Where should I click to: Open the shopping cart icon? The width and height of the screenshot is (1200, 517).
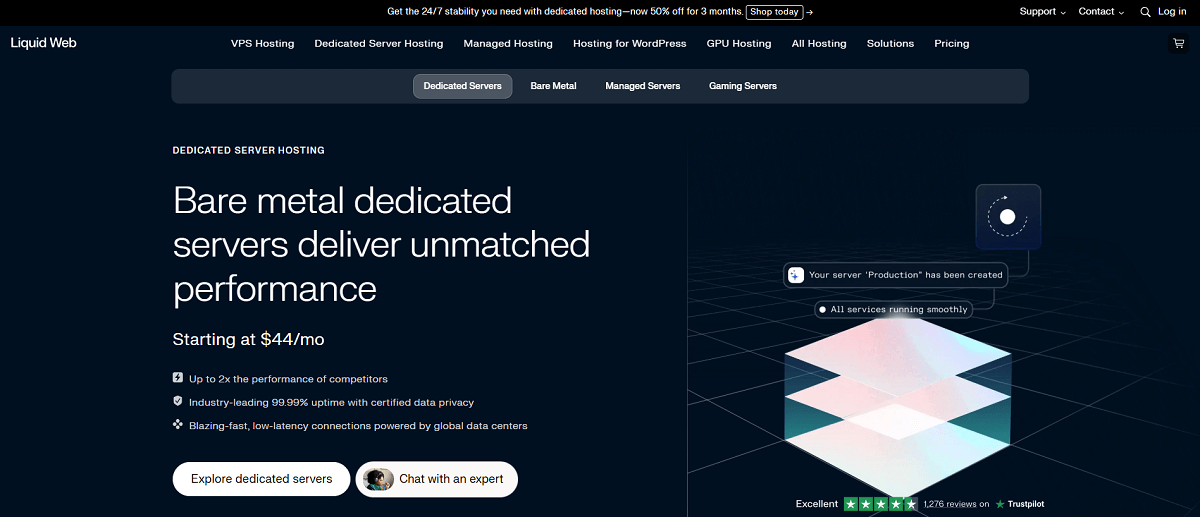coord(1178,44)
